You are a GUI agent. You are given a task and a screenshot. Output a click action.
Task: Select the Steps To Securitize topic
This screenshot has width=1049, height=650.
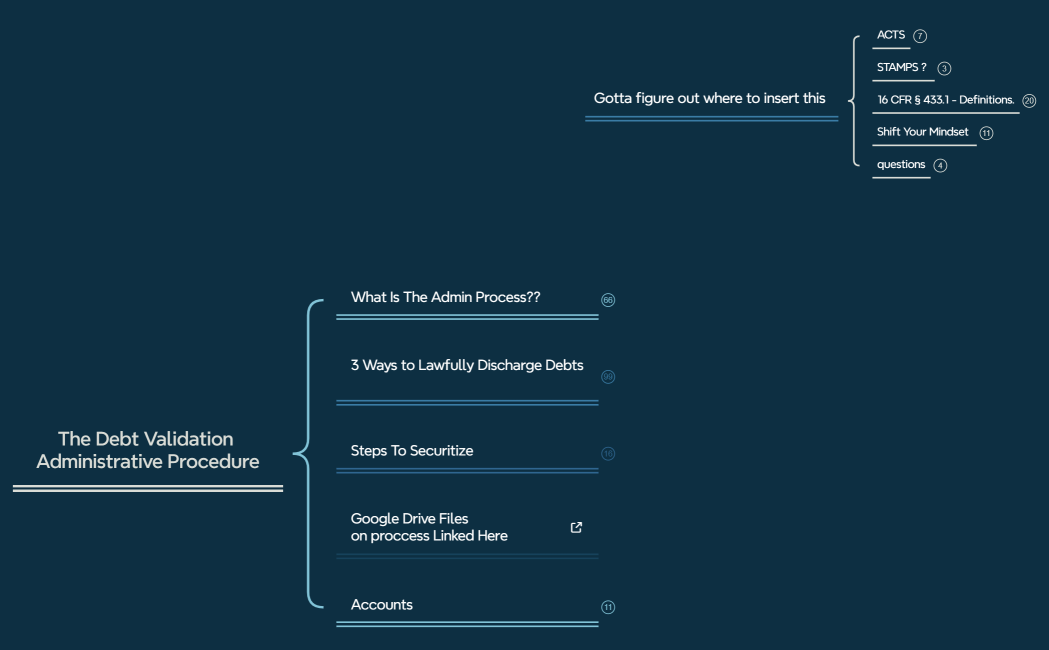point(412,450)
